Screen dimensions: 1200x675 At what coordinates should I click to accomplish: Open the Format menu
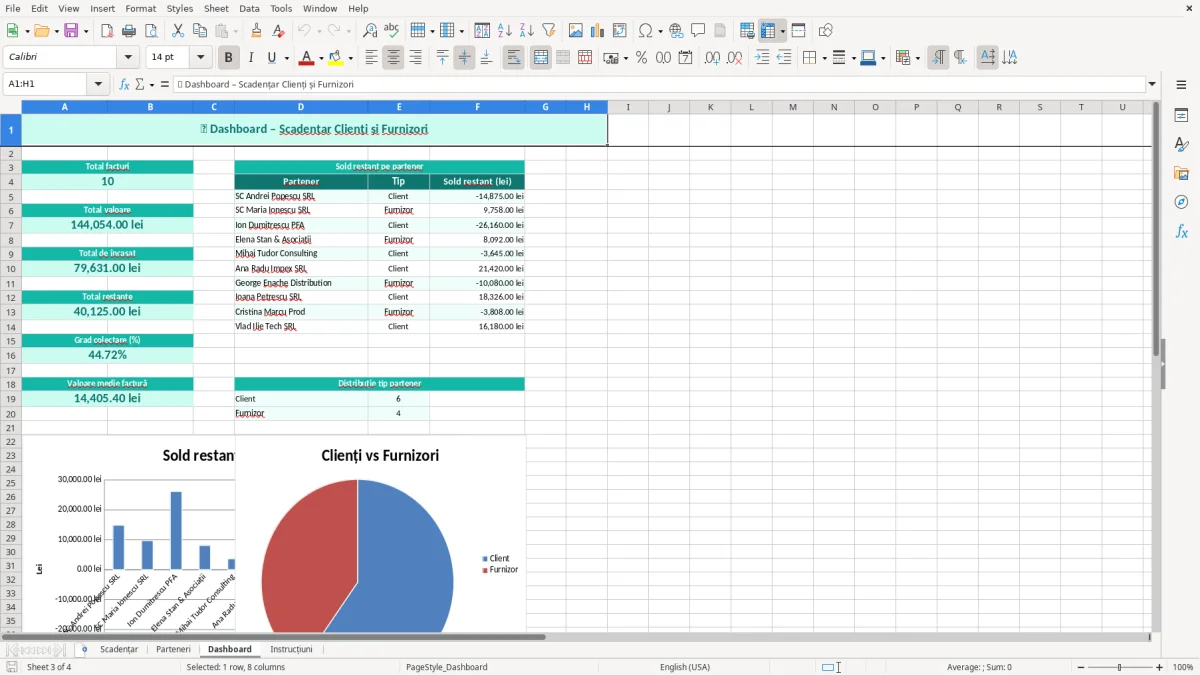point(140,8)
